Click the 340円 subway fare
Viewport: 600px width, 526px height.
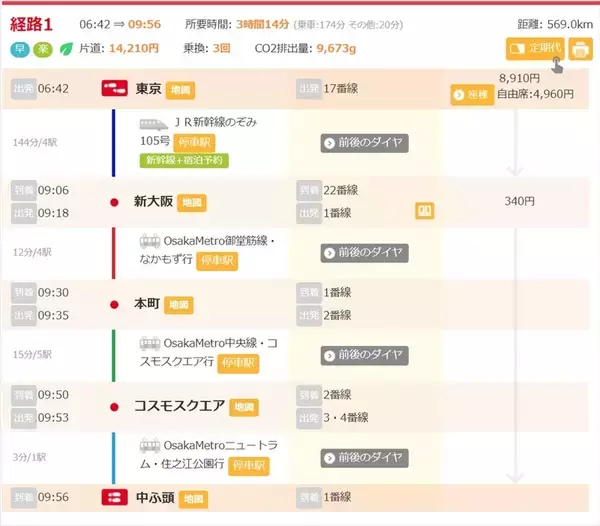520,201
